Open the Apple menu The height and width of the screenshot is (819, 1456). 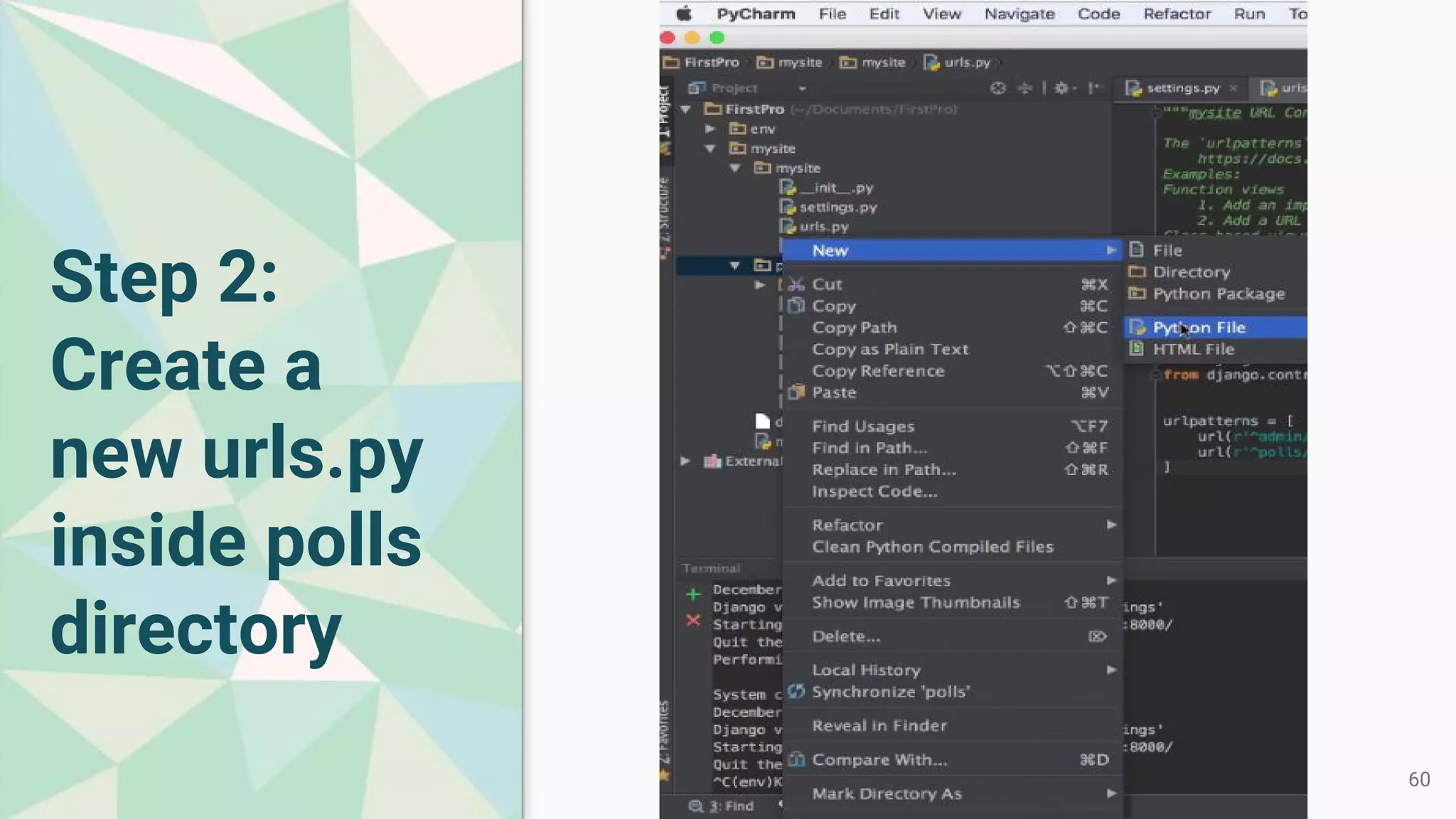tap(684, 14)
